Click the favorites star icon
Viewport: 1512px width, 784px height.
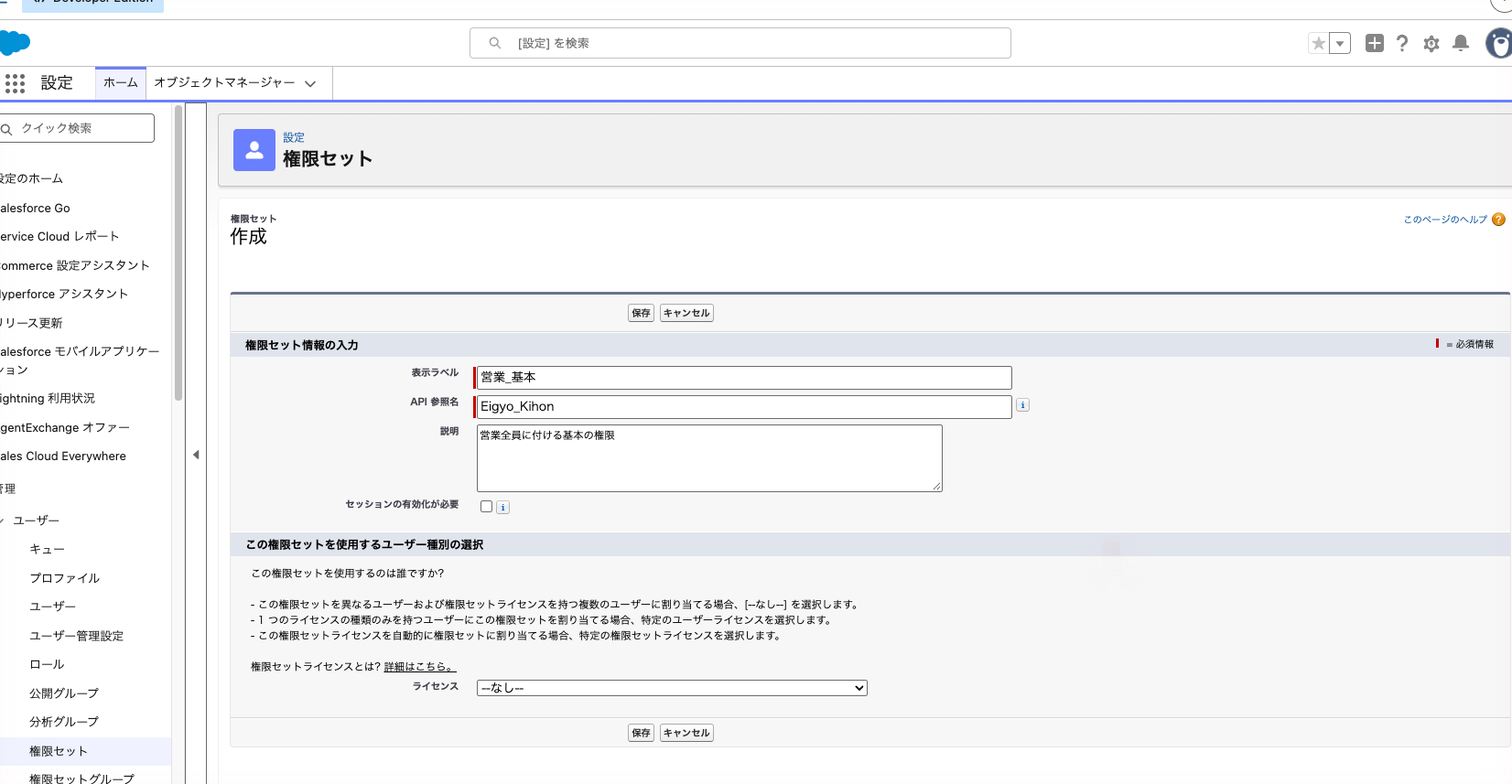(1318, 43)
